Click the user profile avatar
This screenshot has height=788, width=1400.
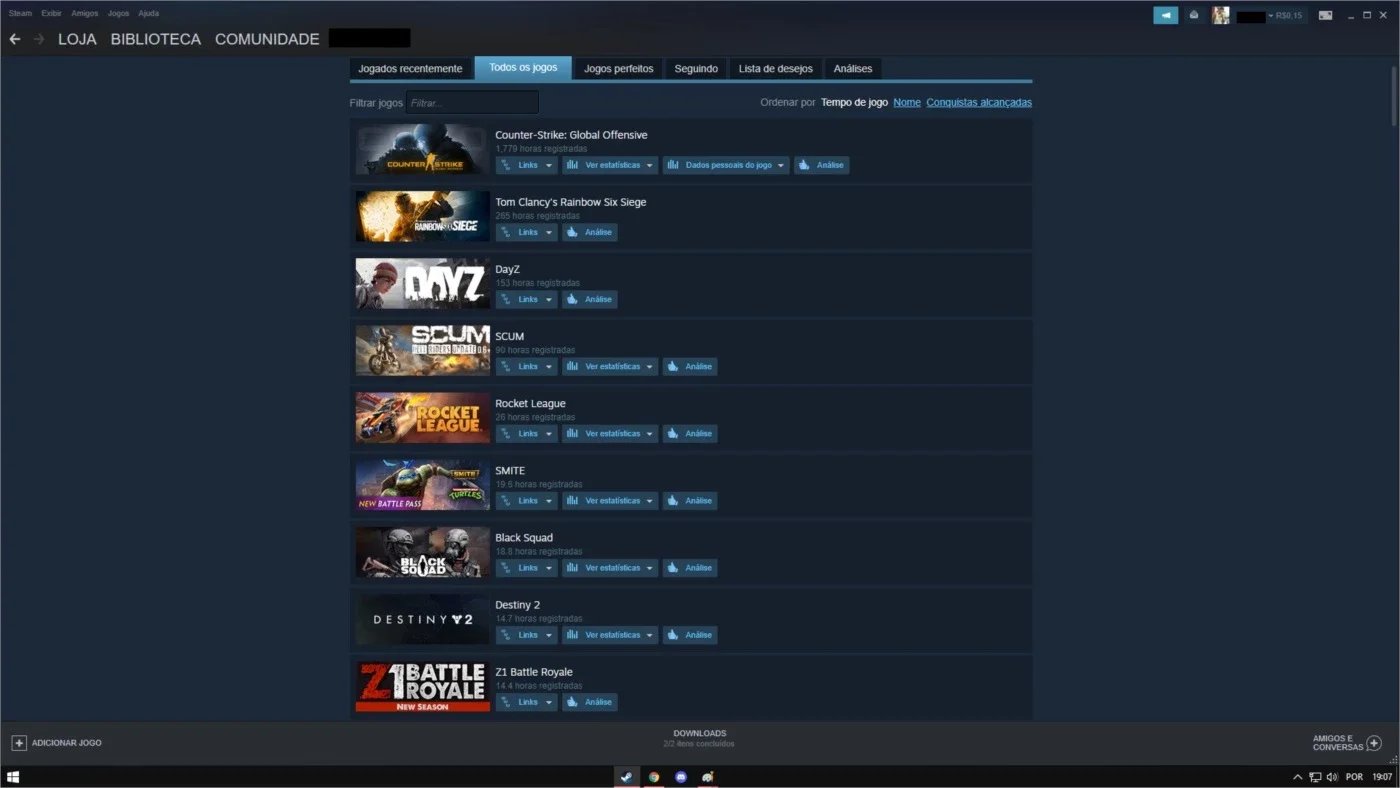(x=1220, y=15)
